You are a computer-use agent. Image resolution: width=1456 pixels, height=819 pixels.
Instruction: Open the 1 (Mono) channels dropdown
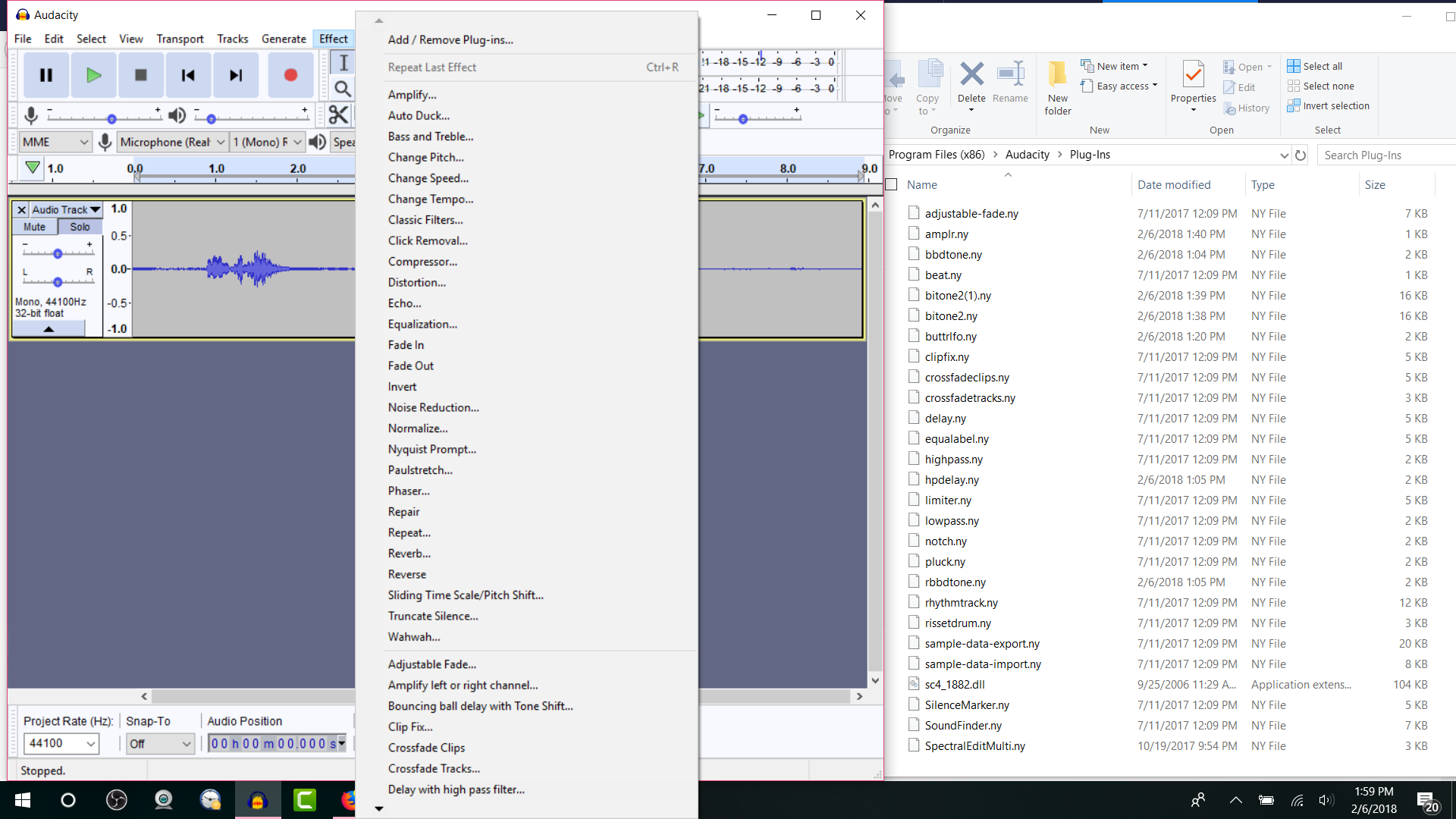coord(268,142)
